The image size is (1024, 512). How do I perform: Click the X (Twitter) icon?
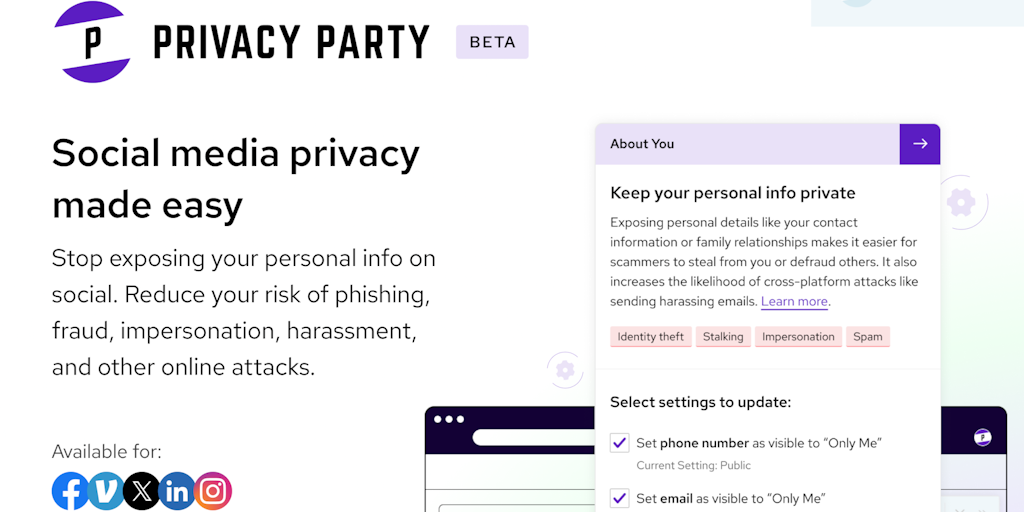tap(142, 491)
